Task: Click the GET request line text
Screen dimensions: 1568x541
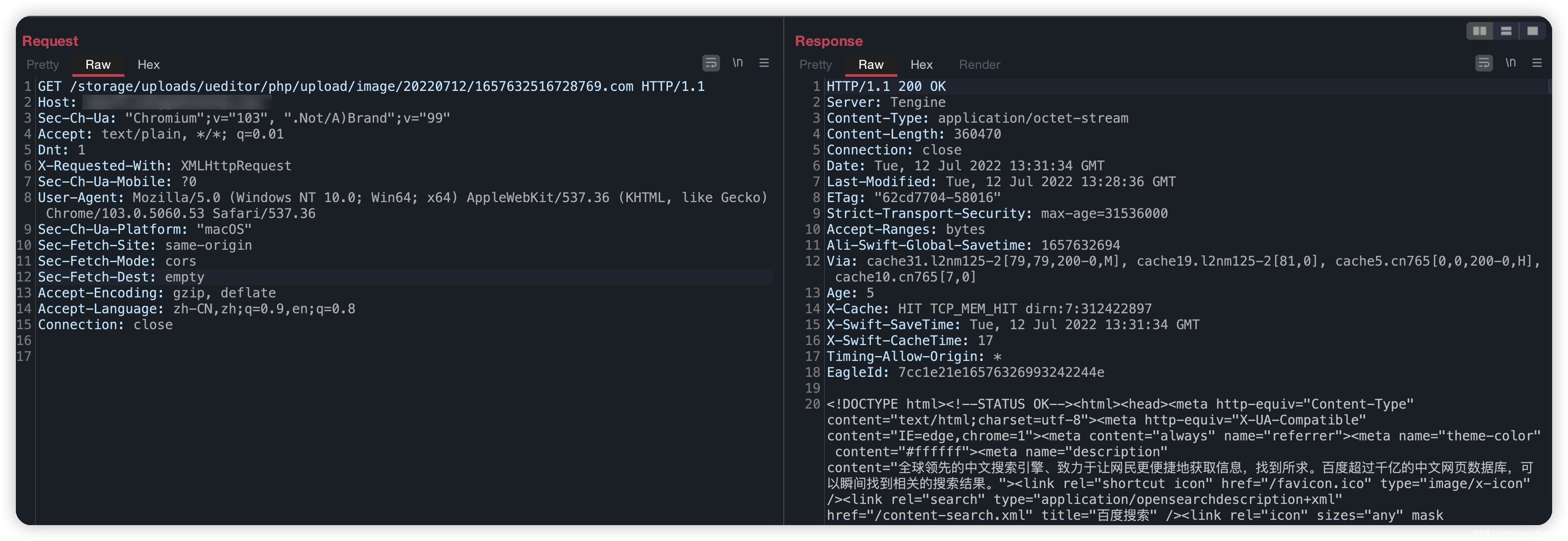Action: (371, 86)
